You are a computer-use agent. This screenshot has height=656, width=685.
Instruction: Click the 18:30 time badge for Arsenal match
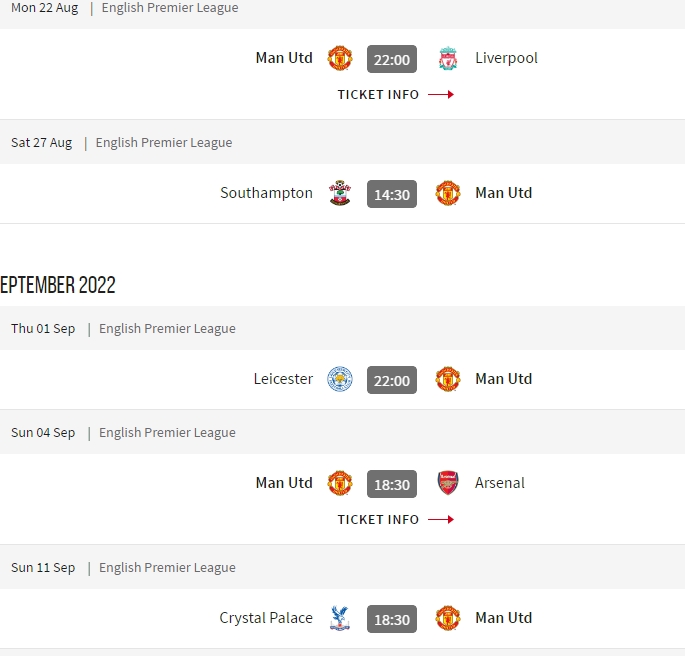(392, 484)
